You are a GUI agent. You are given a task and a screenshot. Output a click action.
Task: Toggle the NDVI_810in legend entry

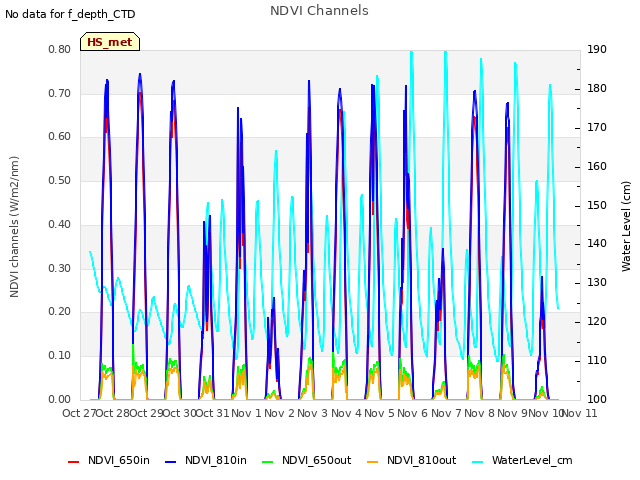tap(206, 460)
